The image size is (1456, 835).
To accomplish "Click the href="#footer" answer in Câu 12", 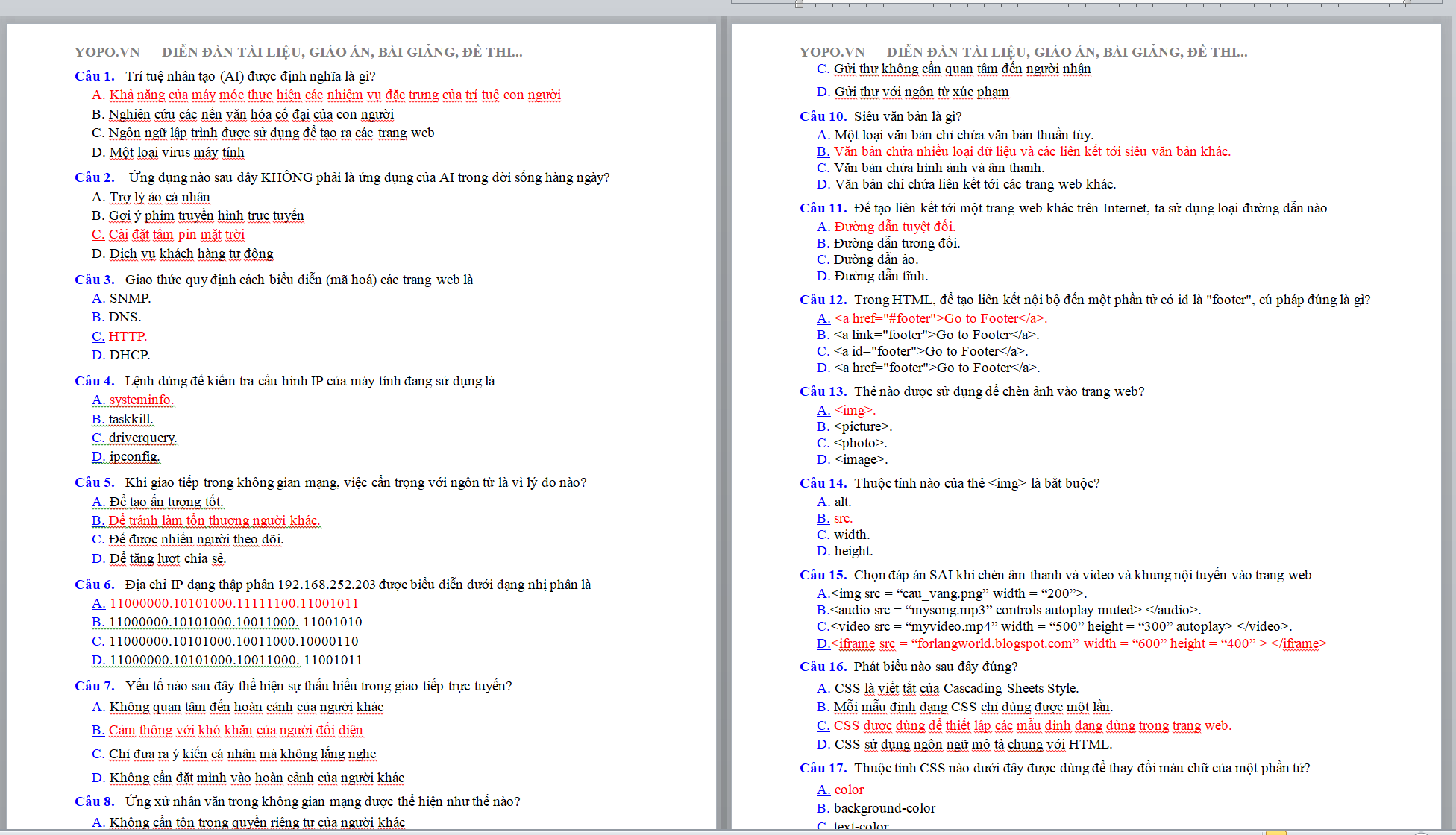I will [932, 318].
